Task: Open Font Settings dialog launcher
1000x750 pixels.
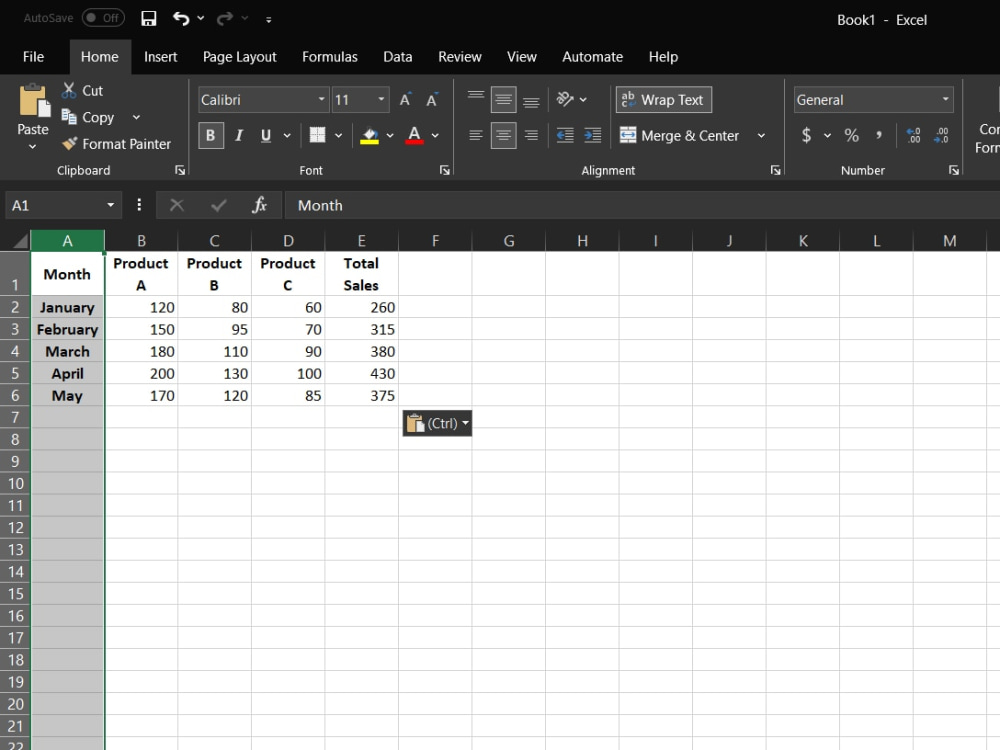Action: pos(445,170)
